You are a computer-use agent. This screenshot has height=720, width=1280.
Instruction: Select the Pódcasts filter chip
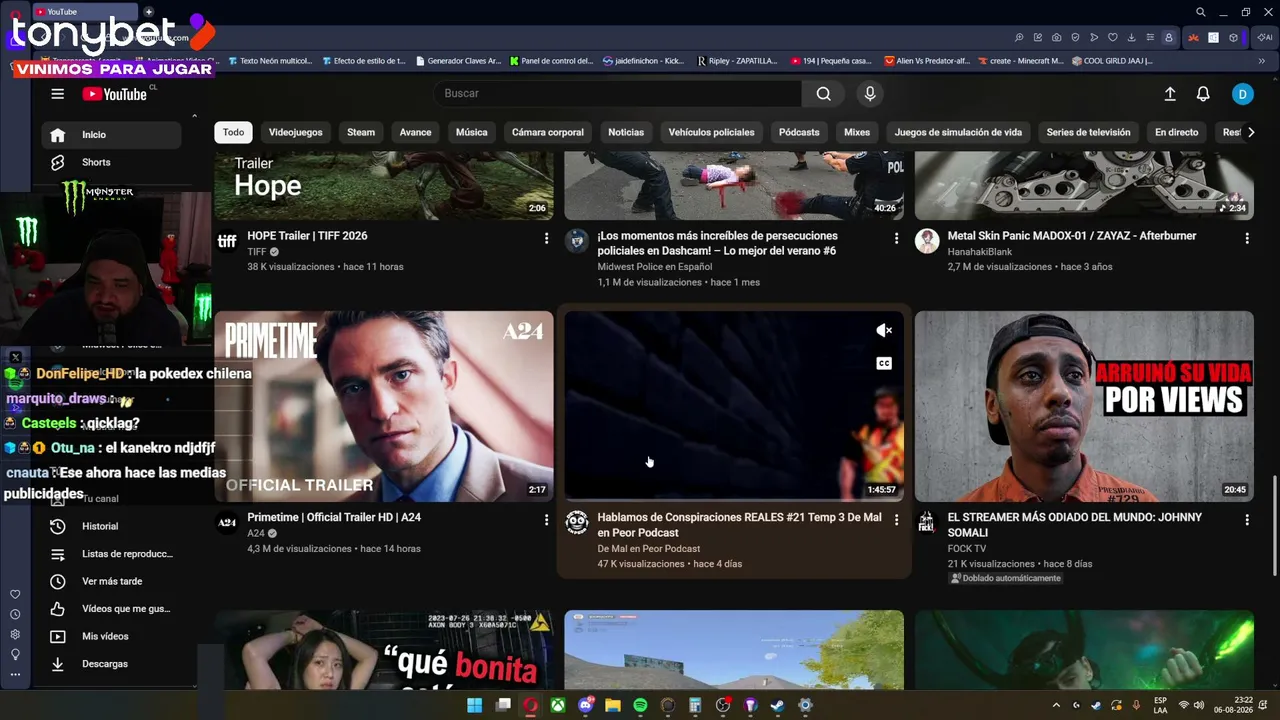pyautogui.click(x=799, y=132)
